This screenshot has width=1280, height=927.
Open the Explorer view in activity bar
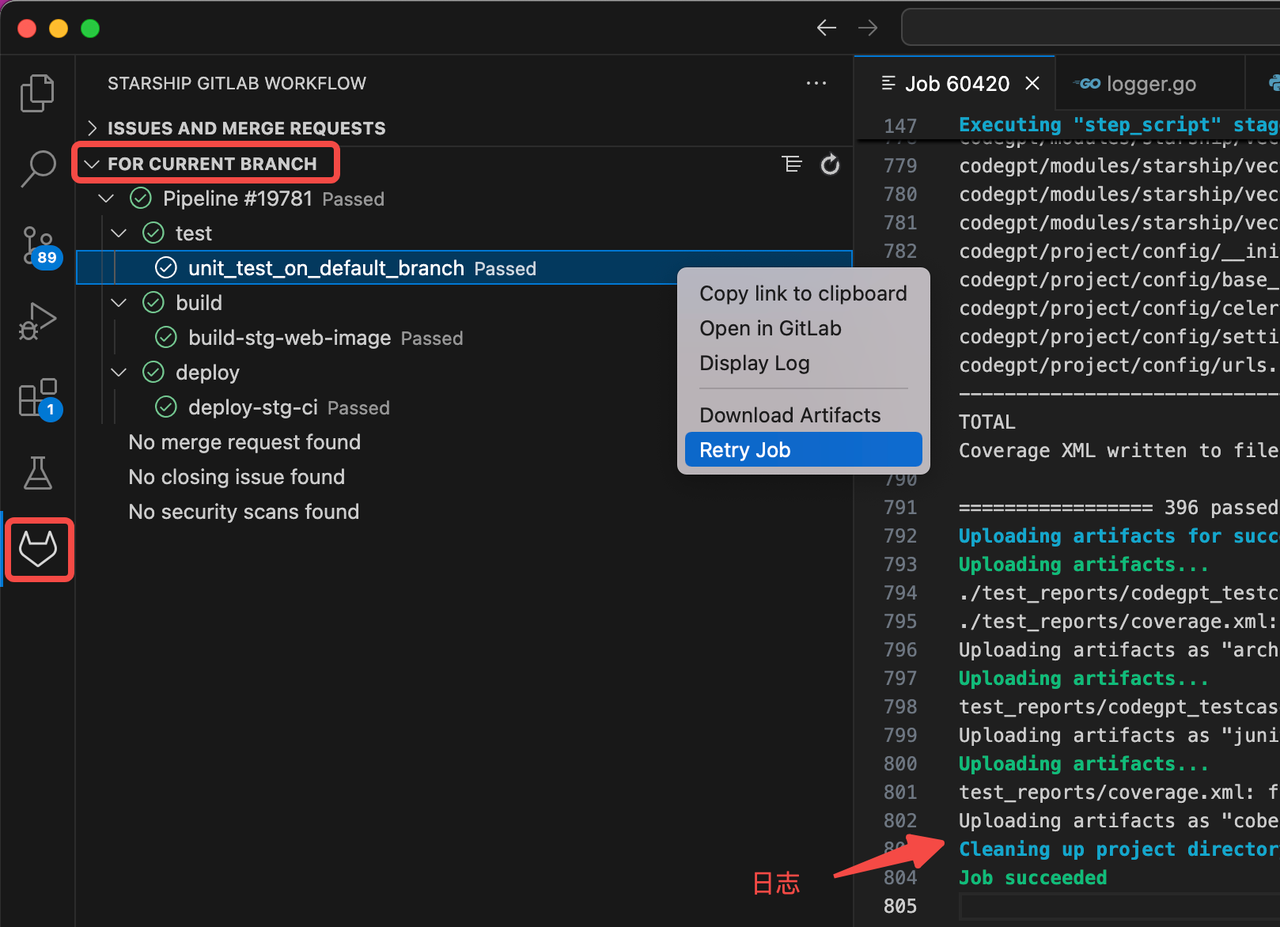[37, 93]
